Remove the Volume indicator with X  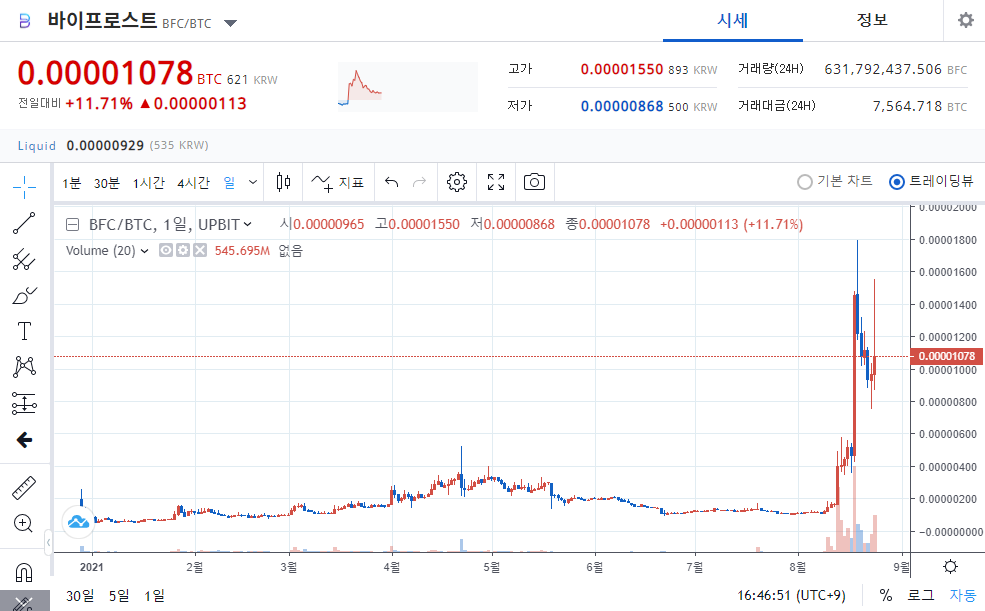(200, 251)
